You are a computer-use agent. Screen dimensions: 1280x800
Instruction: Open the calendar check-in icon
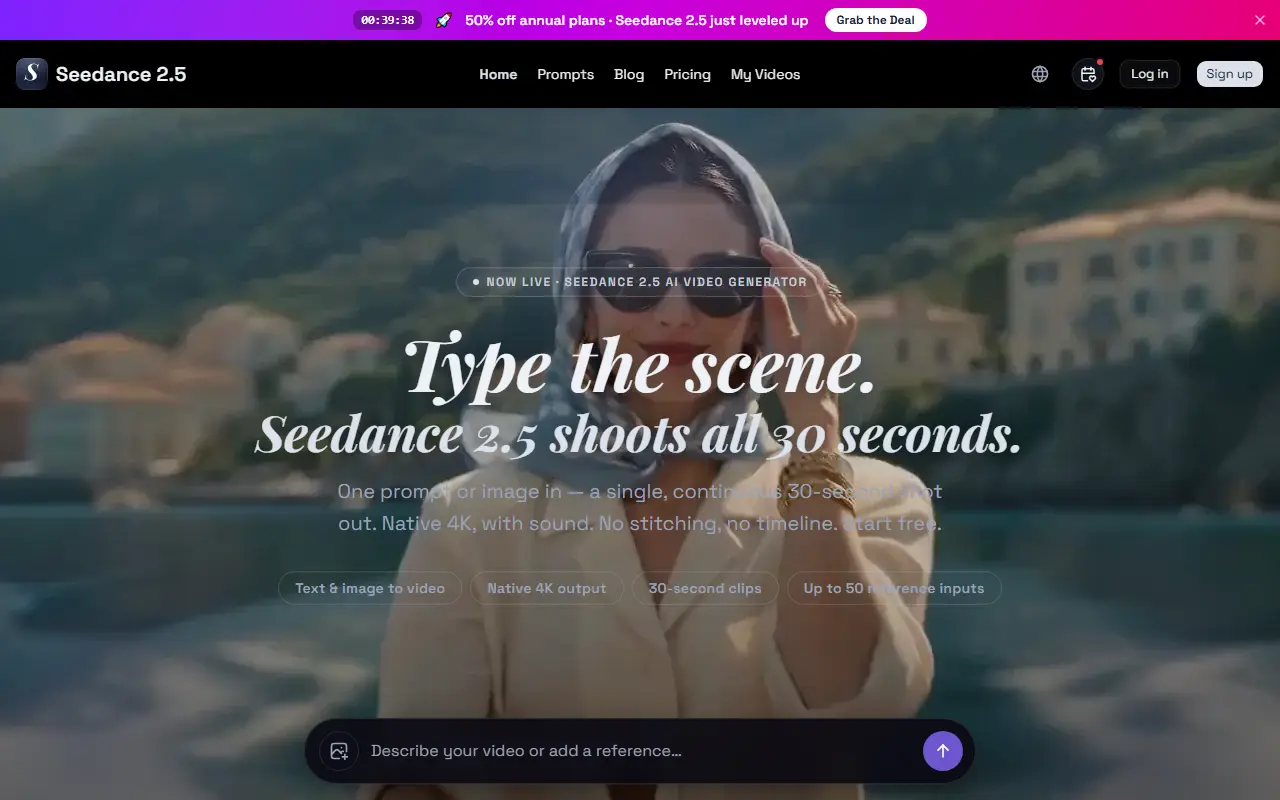click(1088, 74)
